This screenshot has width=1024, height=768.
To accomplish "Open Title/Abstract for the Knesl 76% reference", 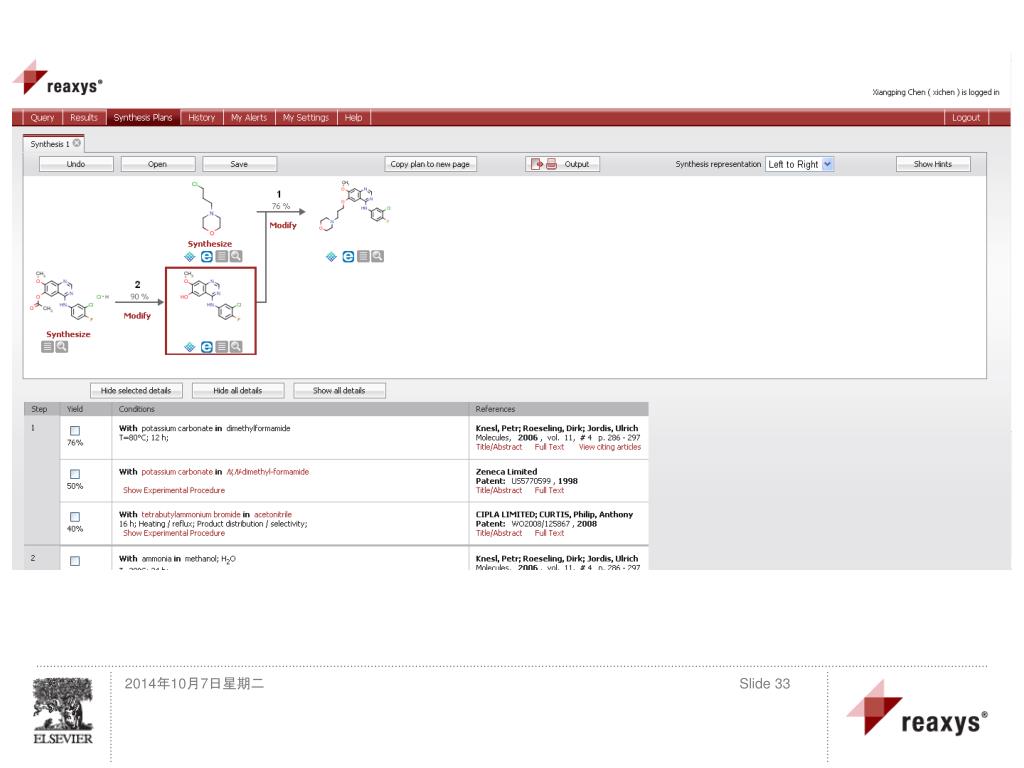I will 499,447.
